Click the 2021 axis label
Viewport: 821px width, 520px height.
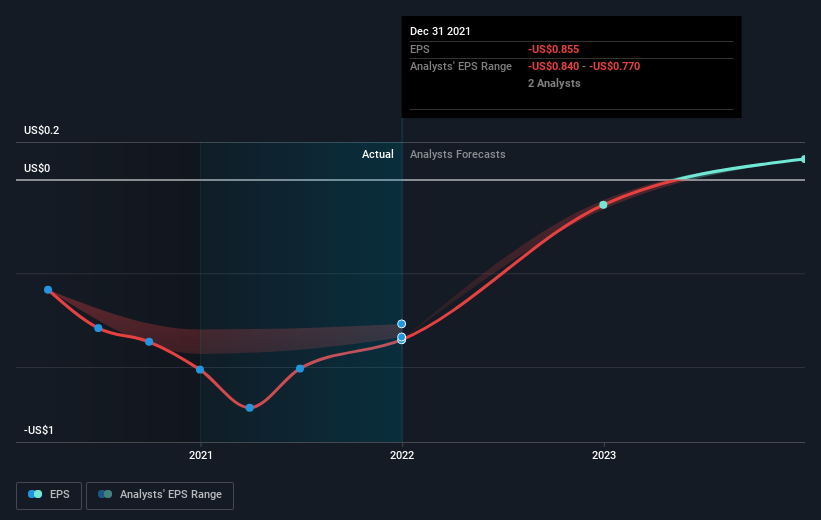point(201,455)
